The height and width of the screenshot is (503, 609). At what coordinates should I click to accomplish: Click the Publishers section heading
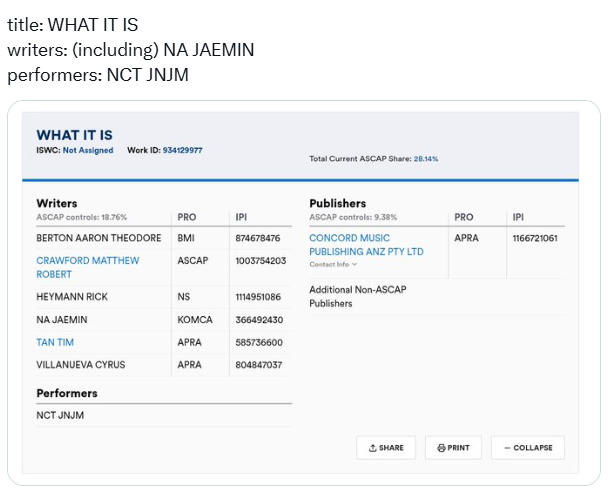338,203
